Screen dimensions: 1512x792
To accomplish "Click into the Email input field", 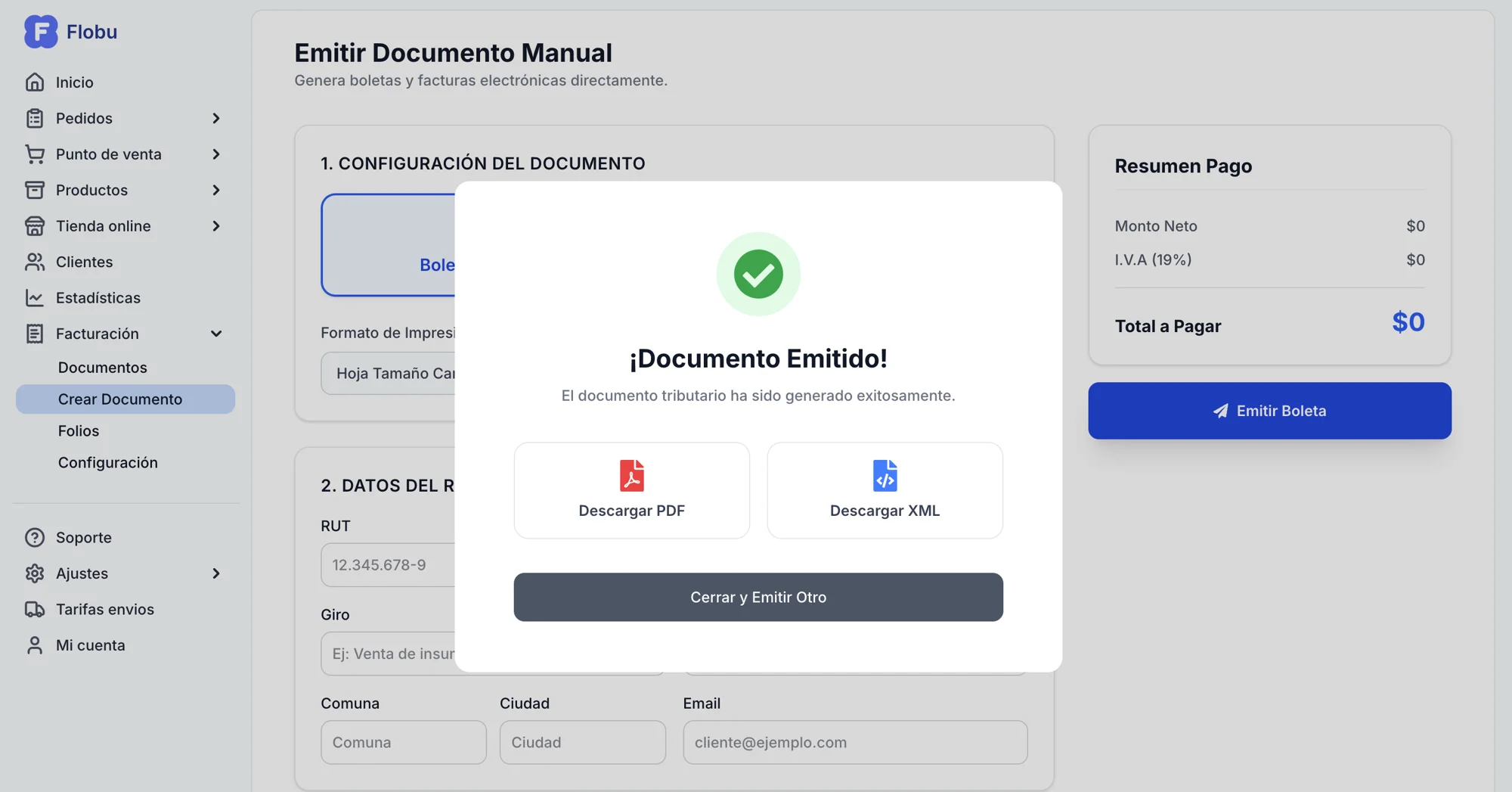I will (854, 742).
